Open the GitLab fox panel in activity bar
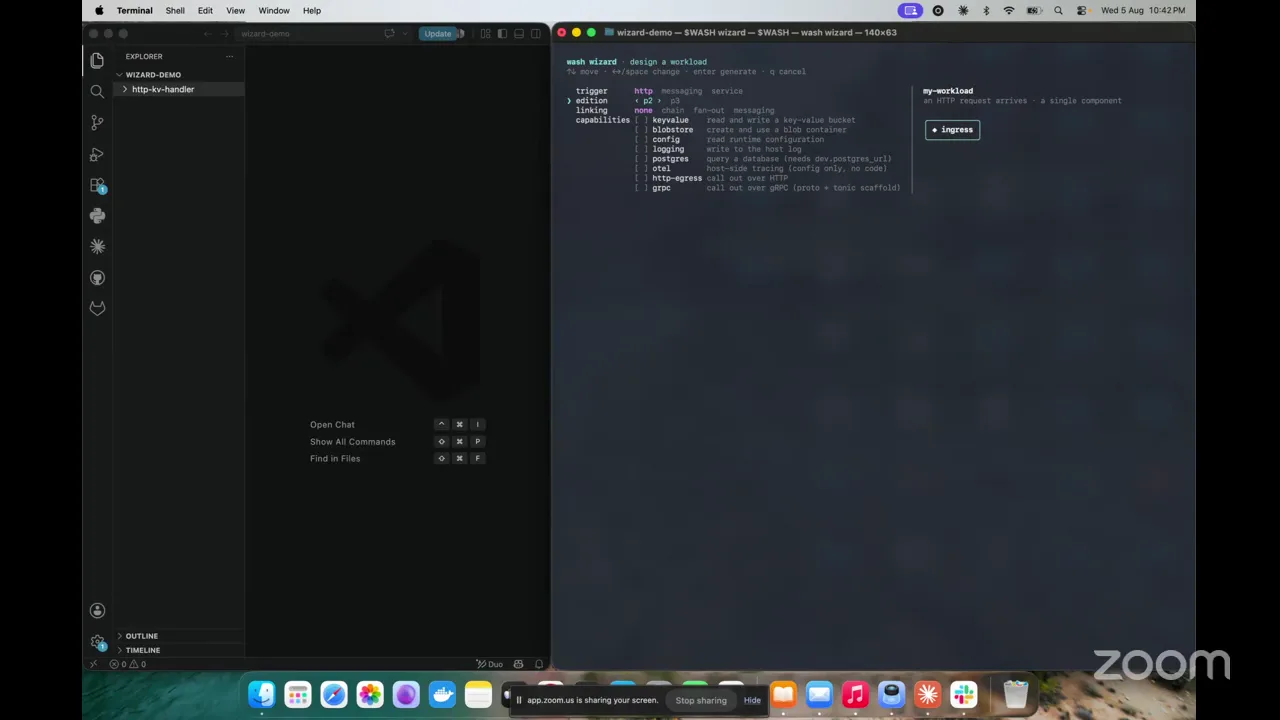Image resolution: width=1280 pixels, height=720 pixels. 97,308
